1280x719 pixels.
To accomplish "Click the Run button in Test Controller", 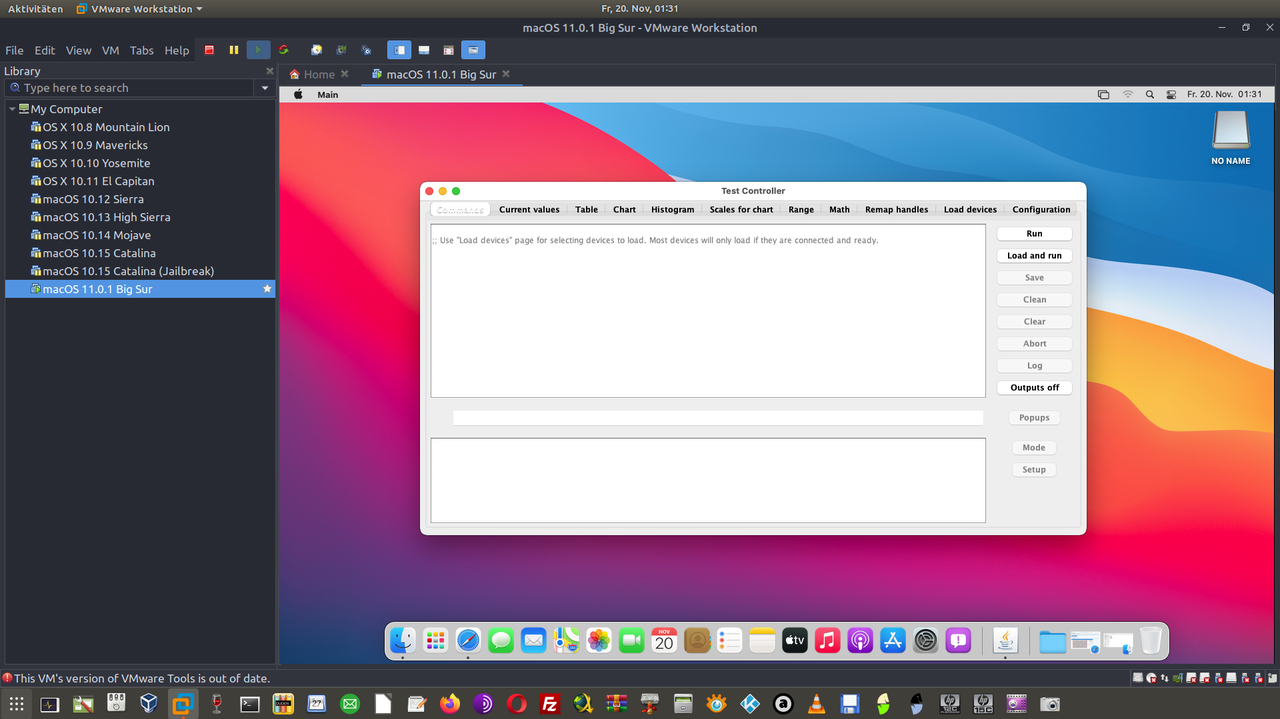I will coord(1034,234).
